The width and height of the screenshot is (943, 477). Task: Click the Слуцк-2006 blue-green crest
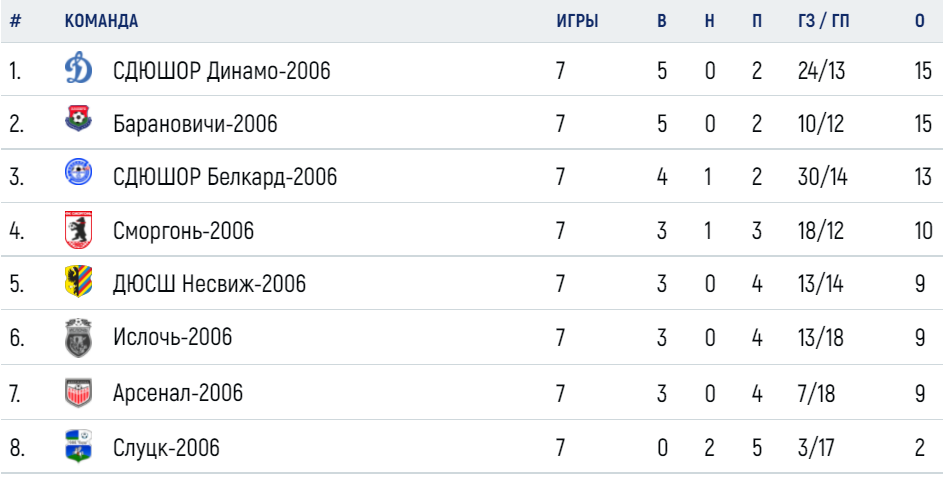(78, 446)
